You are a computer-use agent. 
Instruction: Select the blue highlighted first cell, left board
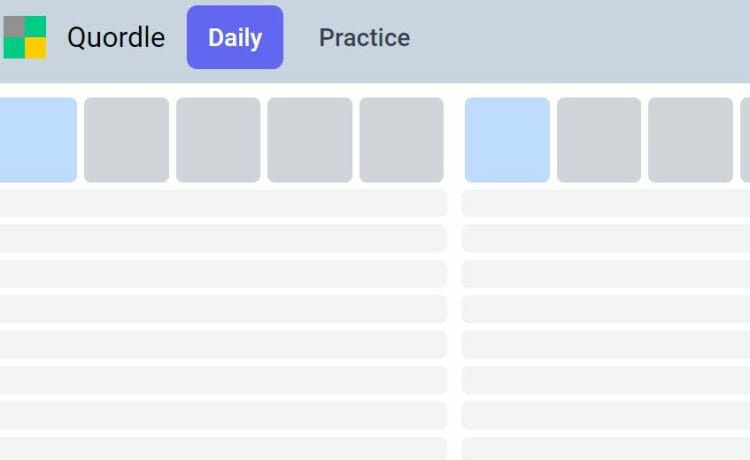point(38,140)
